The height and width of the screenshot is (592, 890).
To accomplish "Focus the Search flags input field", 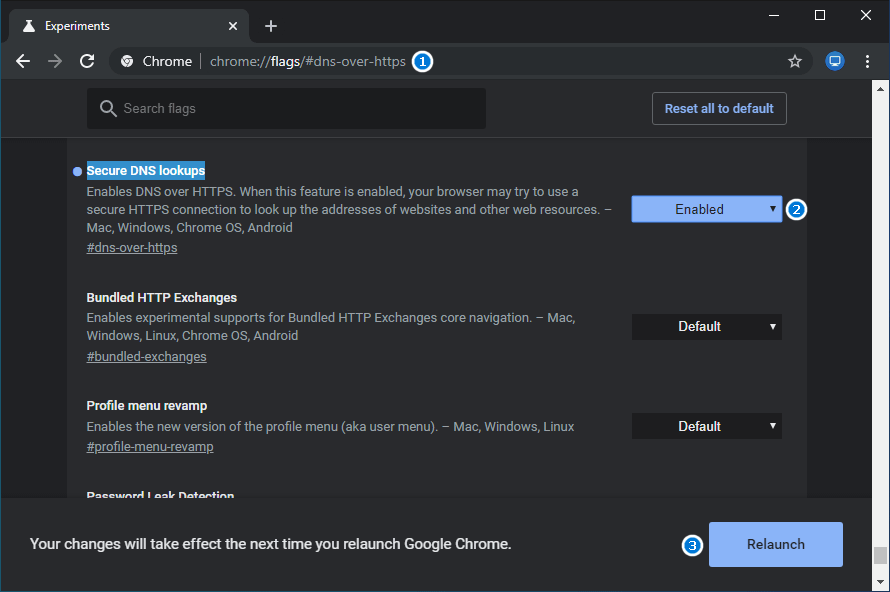I will coord(286,108).
